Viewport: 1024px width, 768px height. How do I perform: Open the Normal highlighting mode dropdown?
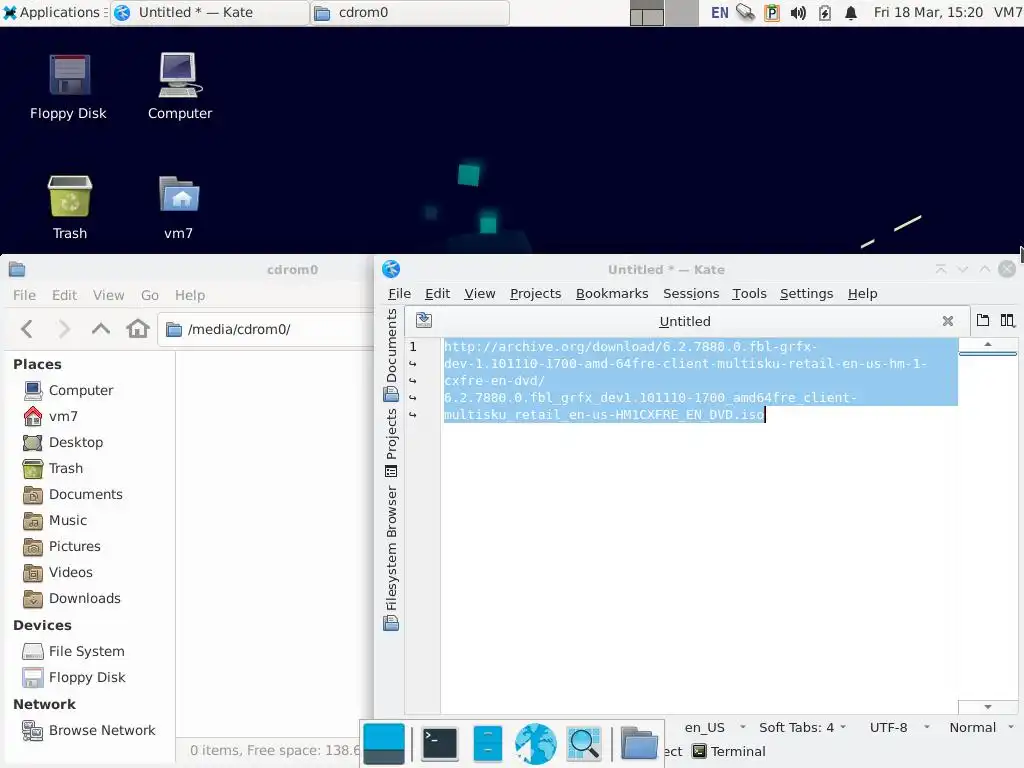981,728
